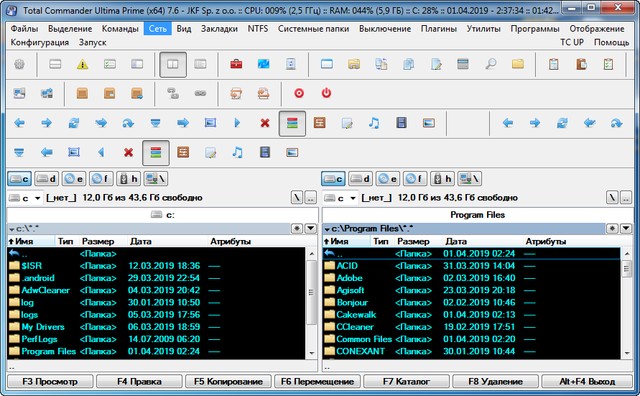This screenshot has width=640, height=396.
Task: Click right panel scrollbar down arrow
Action: 627,353
